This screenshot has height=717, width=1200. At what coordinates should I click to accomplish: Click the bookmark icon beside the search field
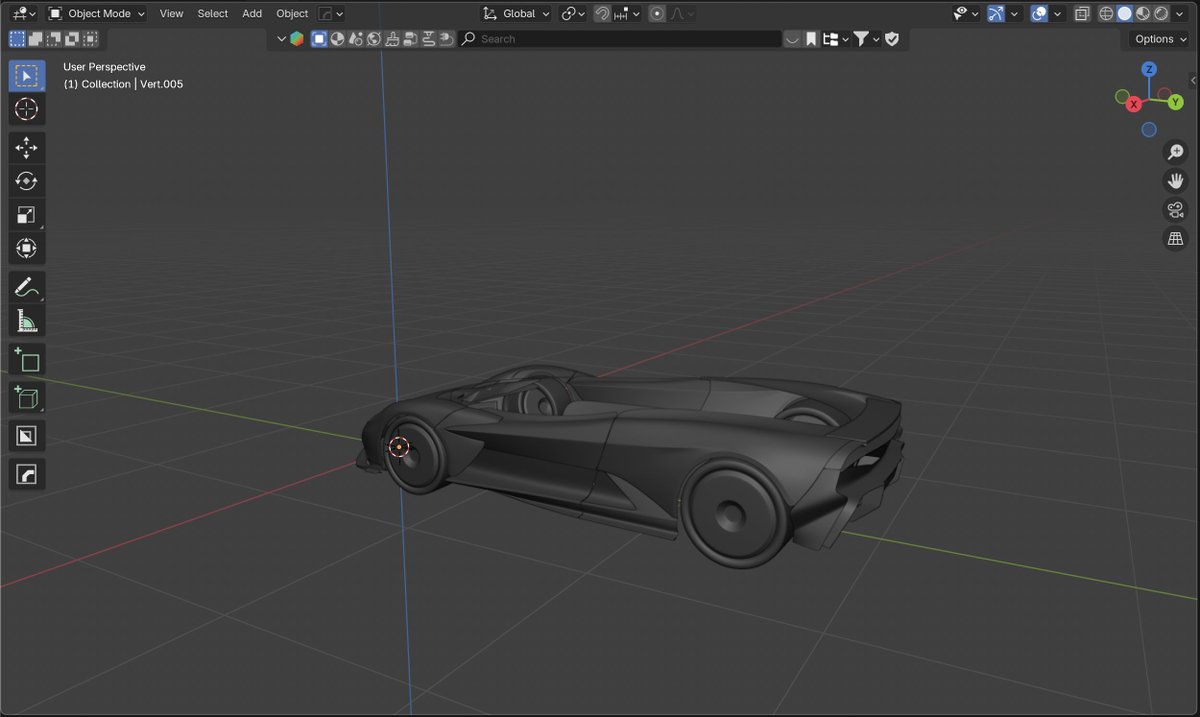(810, 39)
